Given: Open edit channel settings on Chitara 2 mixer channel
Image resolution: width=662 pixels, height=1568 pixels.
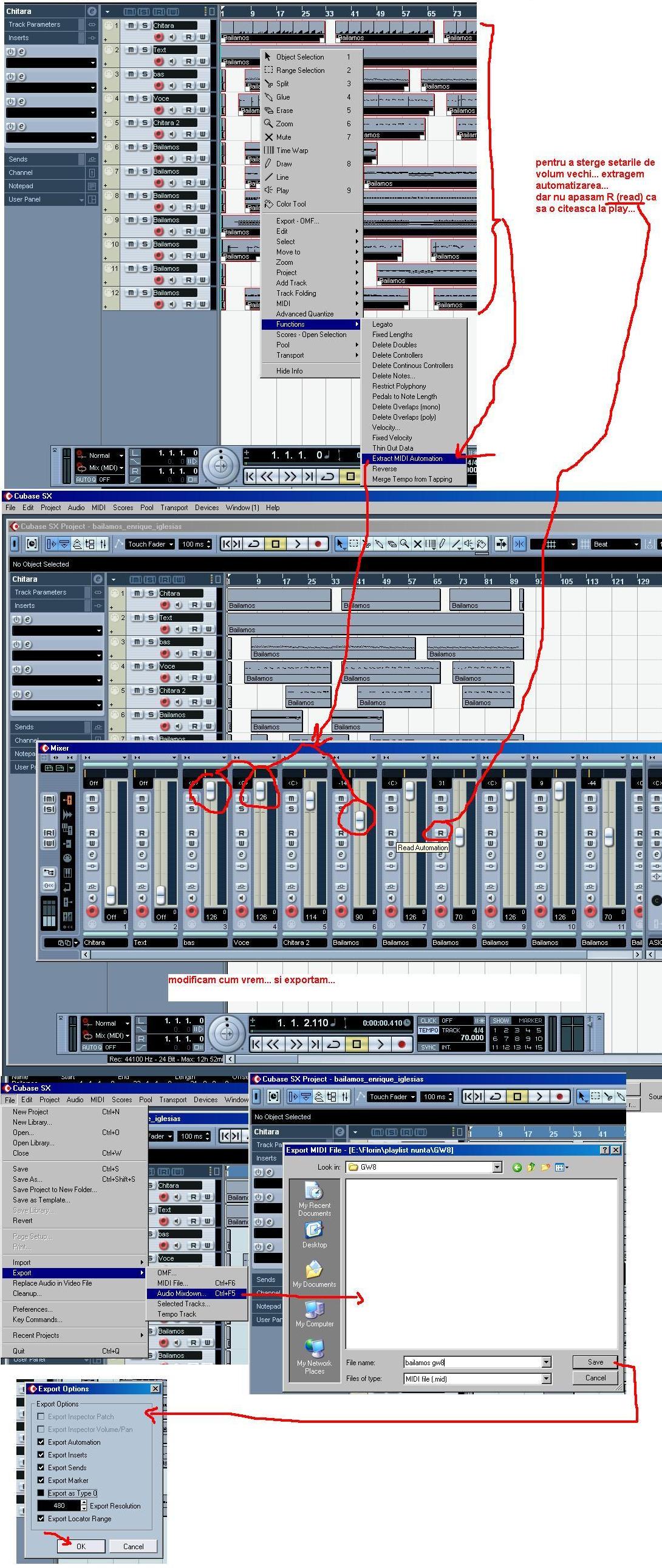Looking at the screenshot, I should point(291,854).
